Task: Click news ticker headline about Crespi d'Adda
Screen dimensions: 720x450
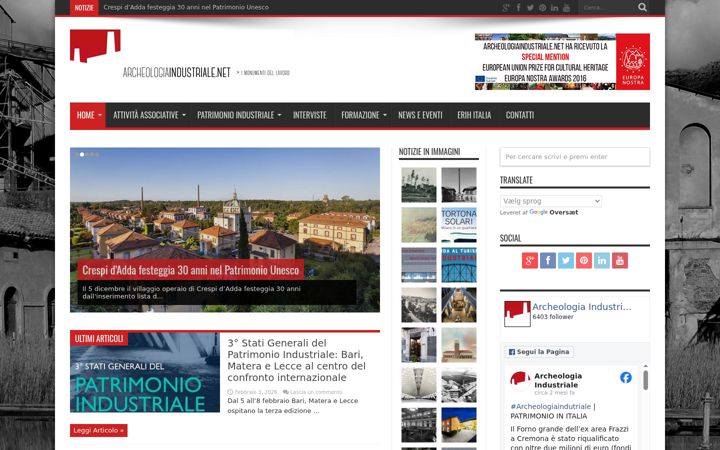Action: (x=186, y=7)
